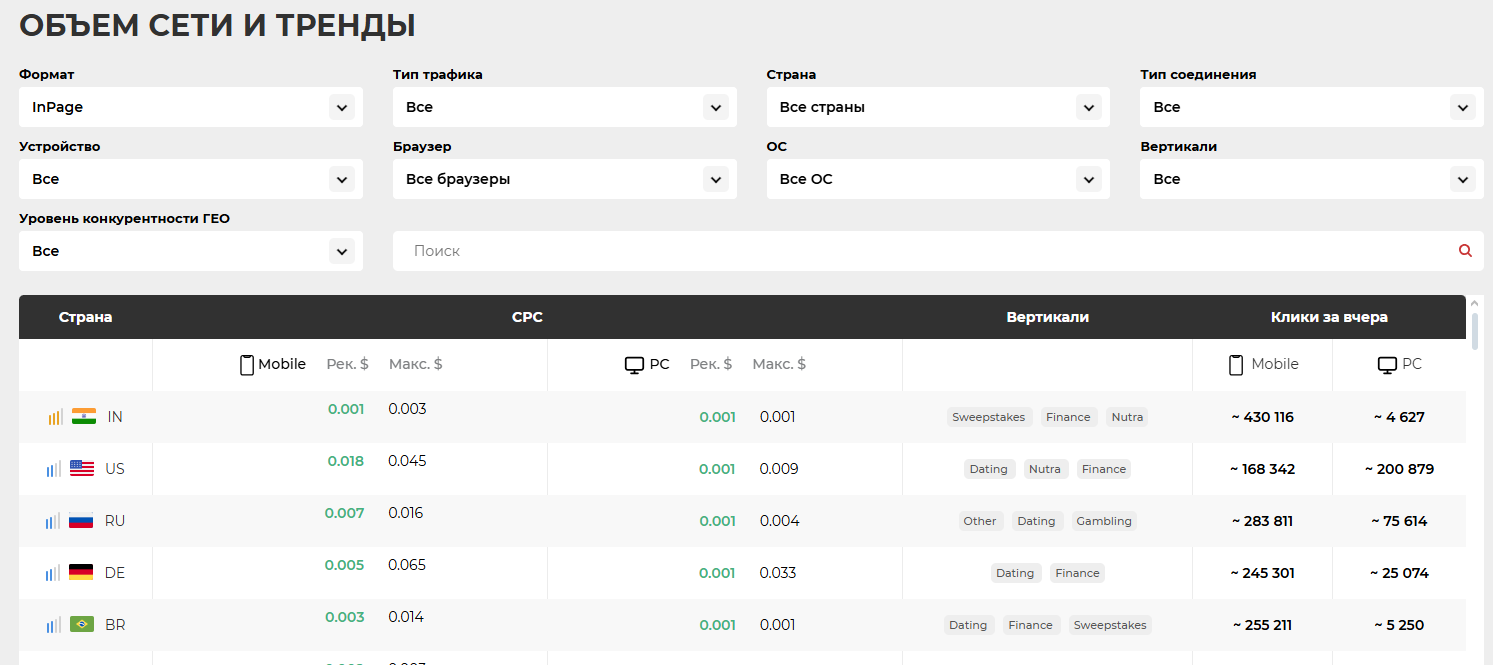Click the US flag icon
Viewport: 1493px width, 665px height.
(82, 469)
